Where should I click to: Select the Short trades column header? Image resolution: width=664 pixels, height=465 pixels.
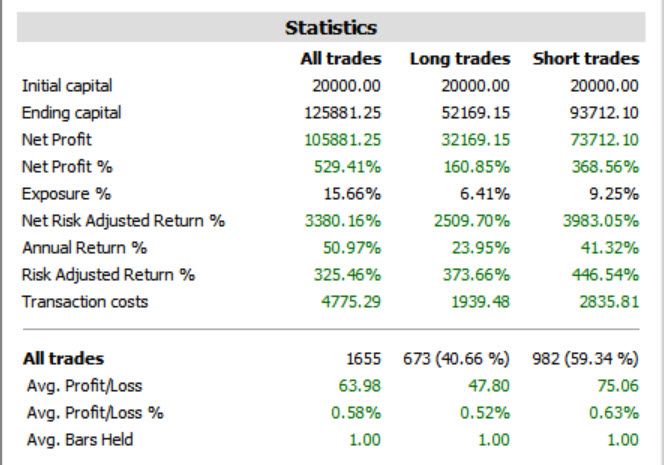(585, 59)
